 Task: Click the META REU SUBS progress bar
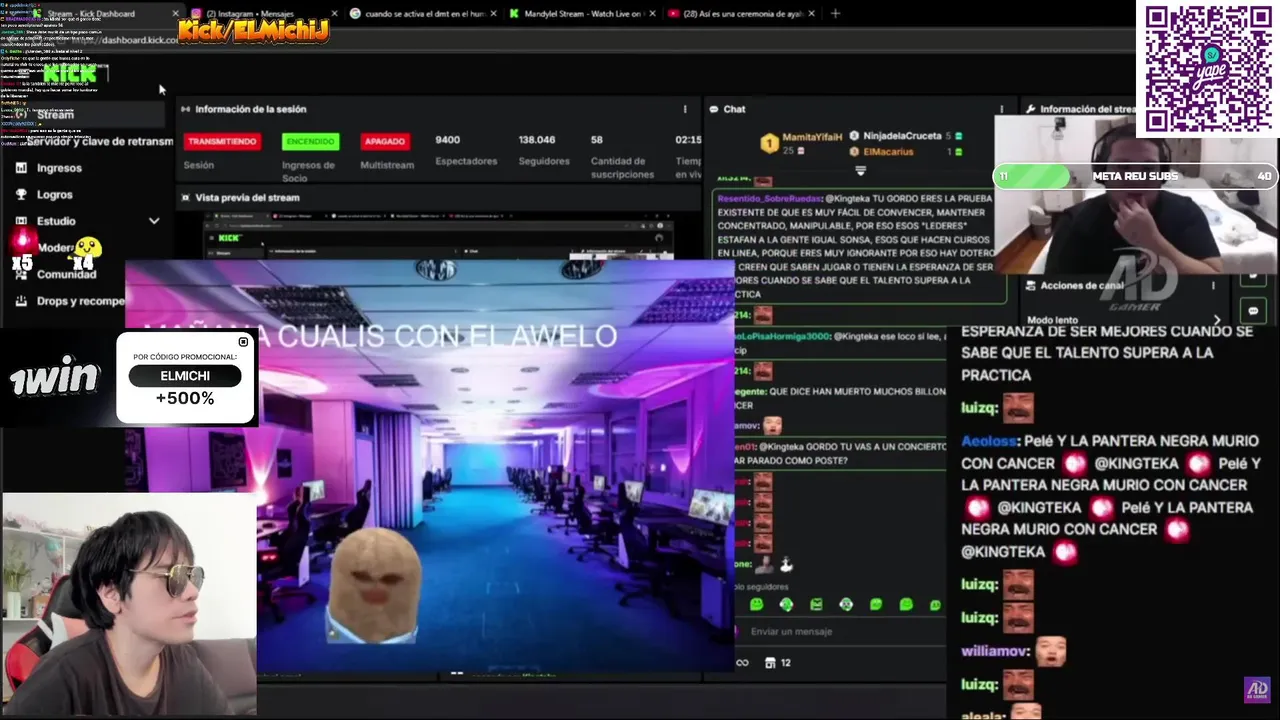1136,176
